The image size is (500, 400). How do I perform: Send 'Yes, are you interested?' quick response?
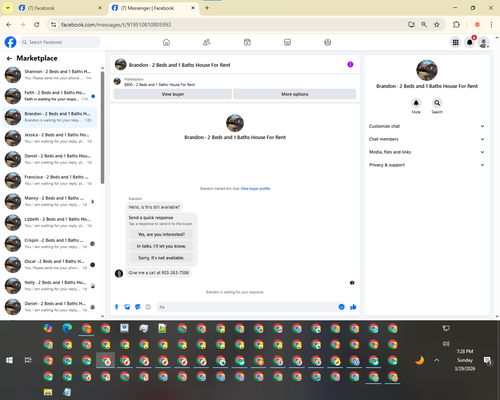pyautogui.click(x=161, y=234)
